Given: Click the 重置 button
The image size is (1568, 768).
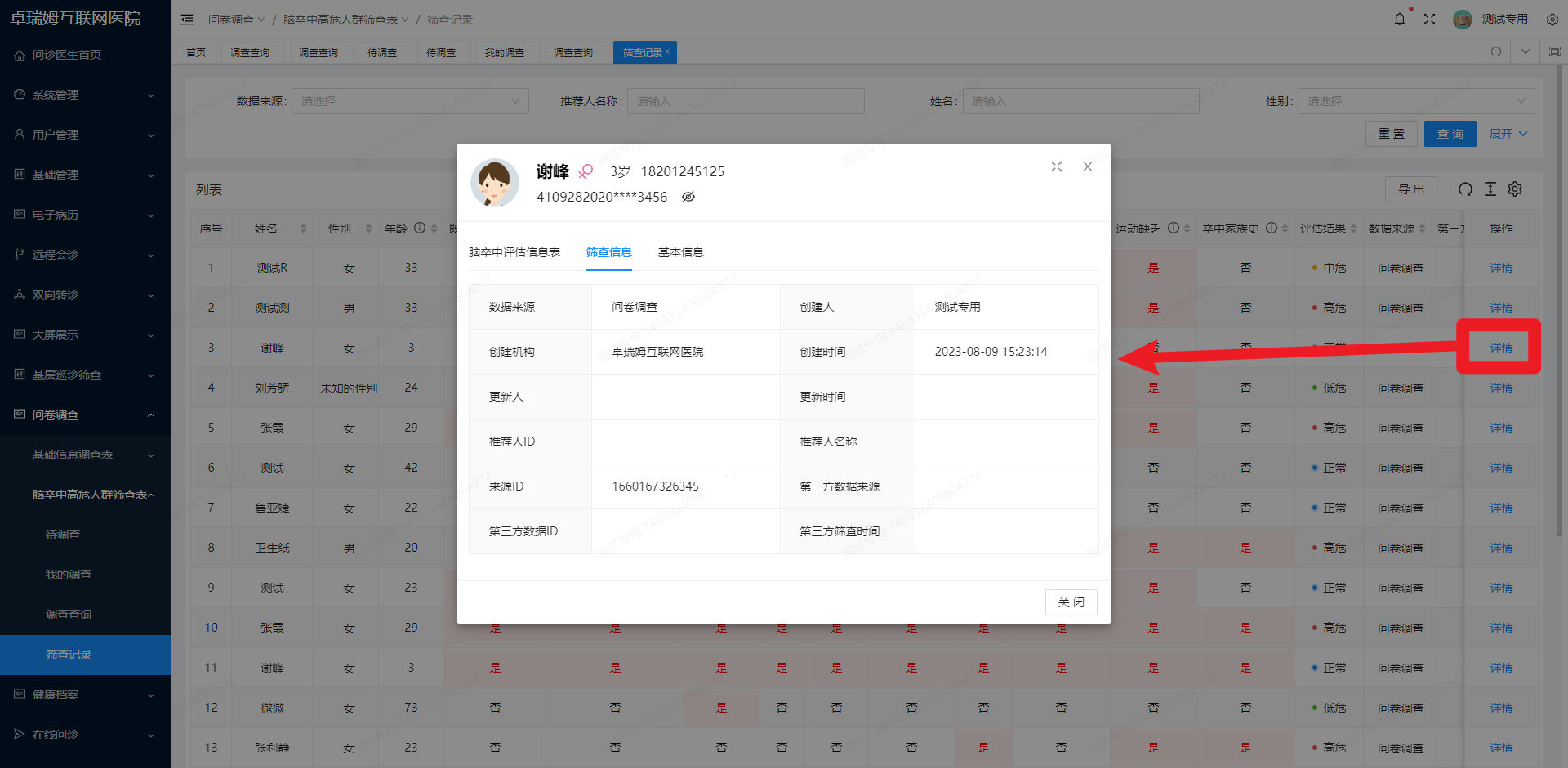Looking at the screenshot, I should click(1392, 134).
